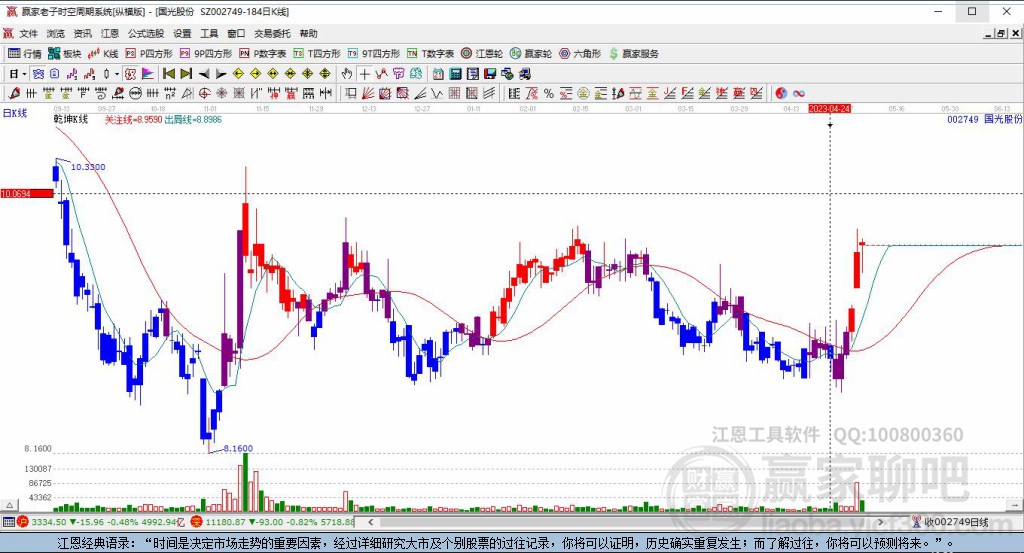Image resolution: width=1024 pixels, height=553 pixels.
Task: Open the P数字表 tool
Action: [263, 54]
